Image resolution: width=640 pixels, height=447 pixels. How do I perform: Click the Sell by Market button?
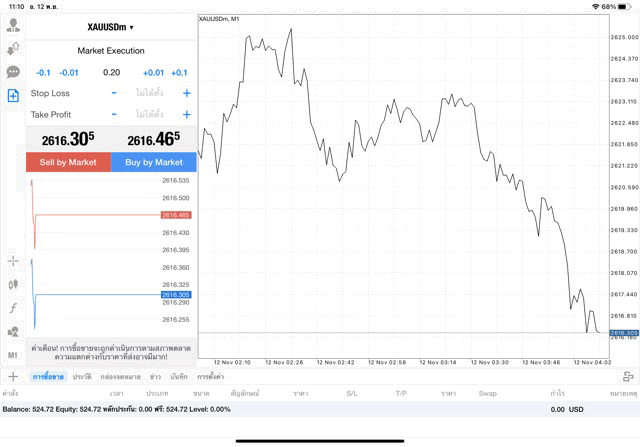click(68, 162)
